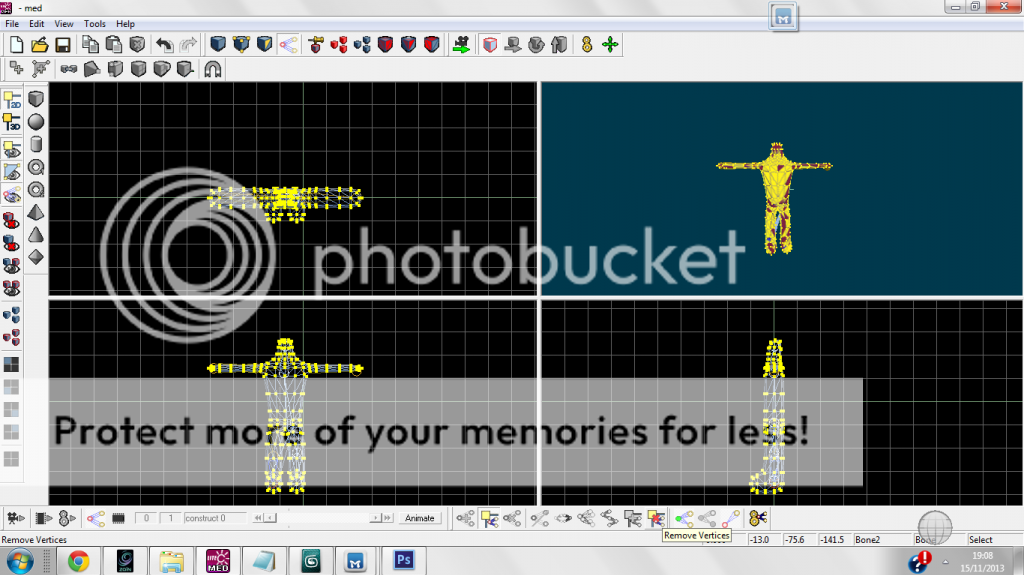This screenshot has height=575, width=1024.
Task: Undo the last action
Action: (x=165, y=44)
